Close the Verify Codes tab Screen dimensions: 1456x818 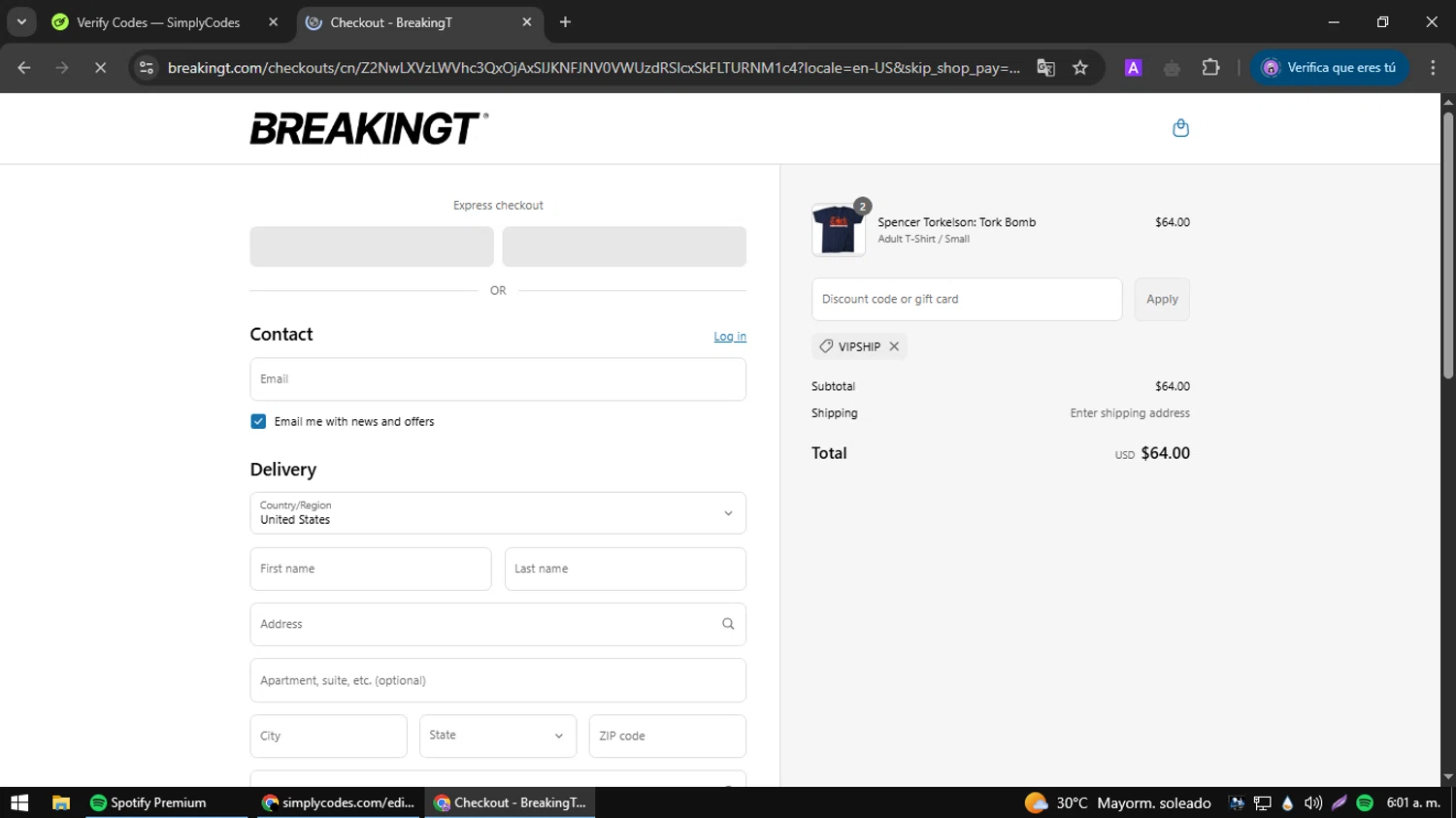pyautogui.click(x=273, y=21)
